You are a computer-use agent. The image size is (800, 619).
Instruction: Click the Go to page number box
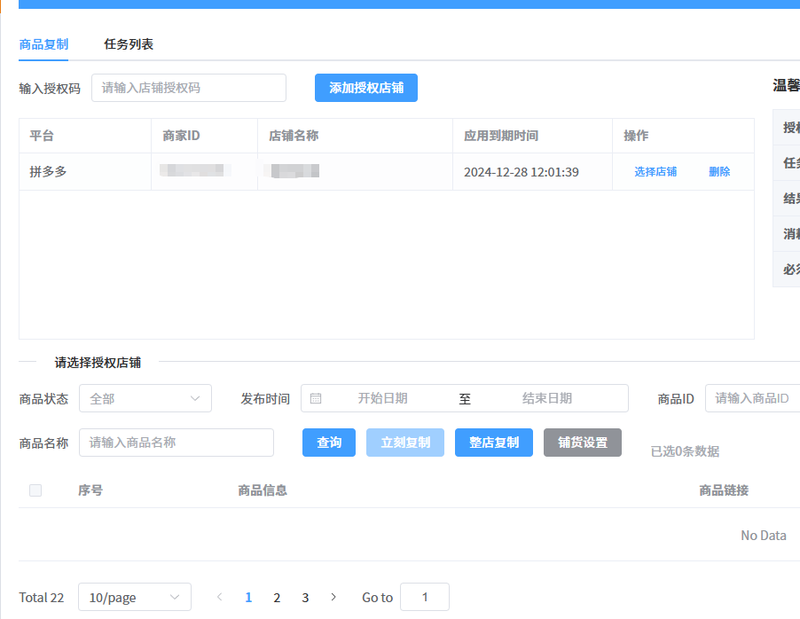pyautogui.click(x=424, y=597)
